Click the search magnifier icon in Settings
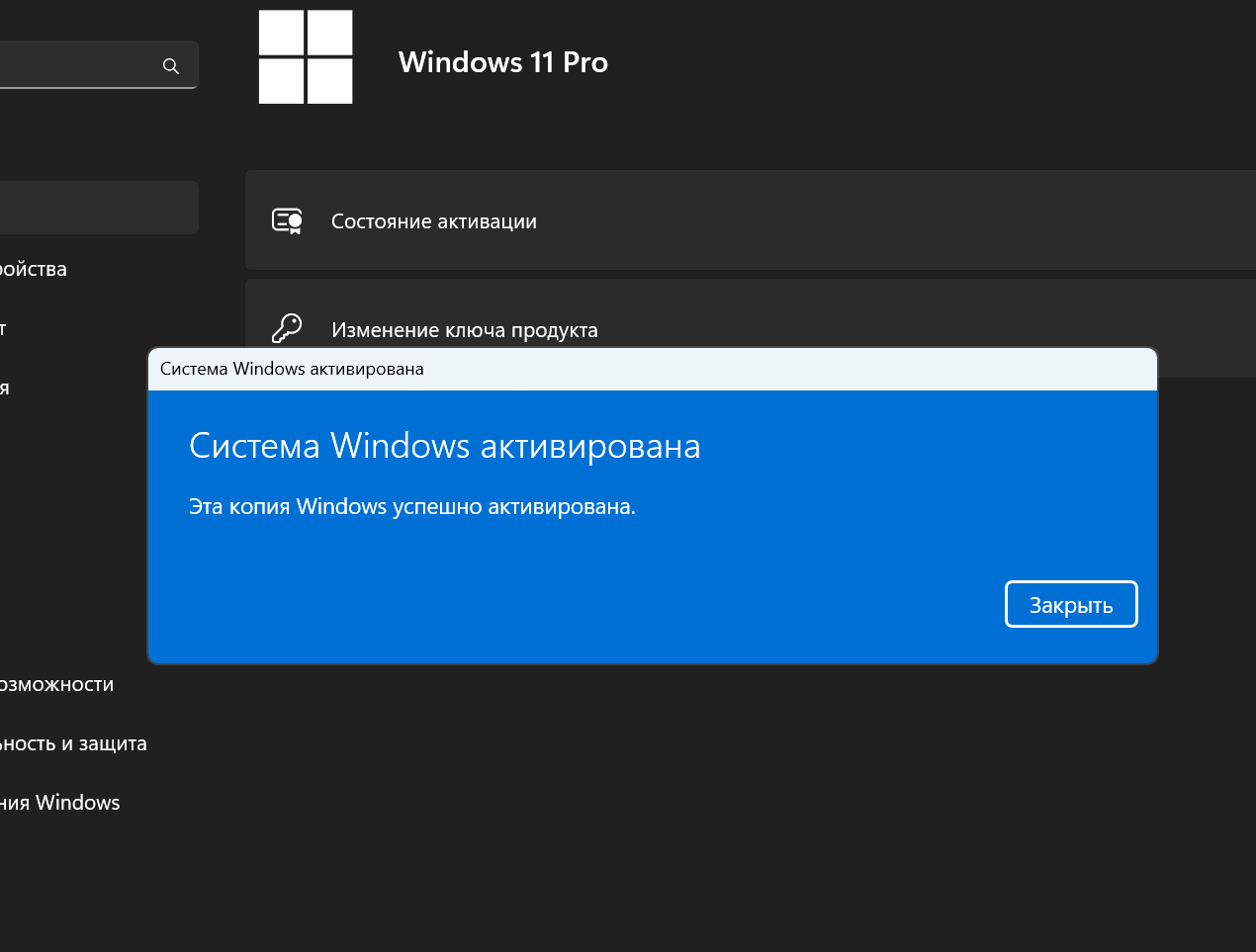This screenshot has height=952, width=1256. pos(171,66)
